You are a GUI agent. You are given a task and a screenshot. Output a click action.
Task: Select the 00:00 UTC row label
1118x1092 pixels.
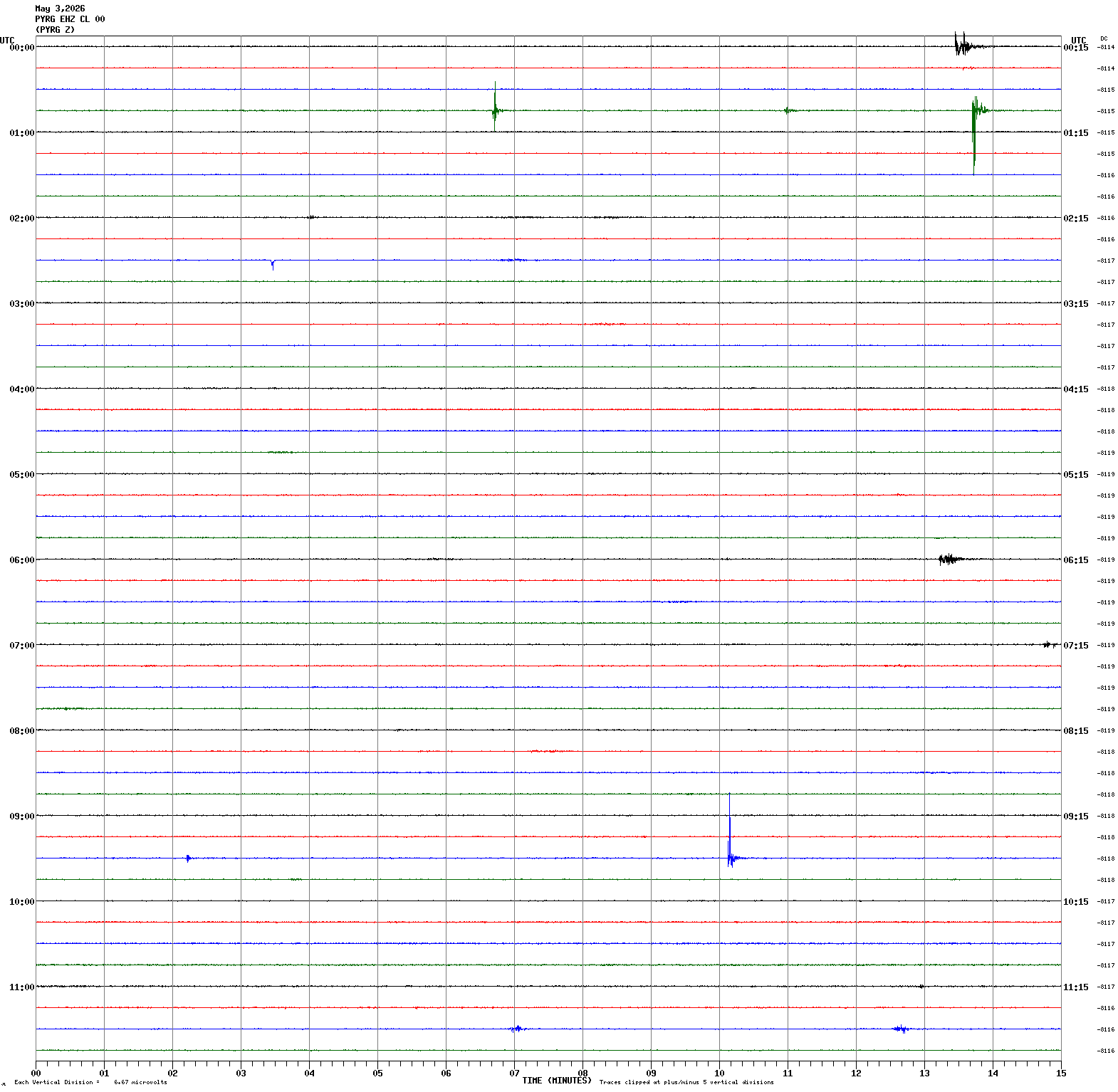point(21,48)
